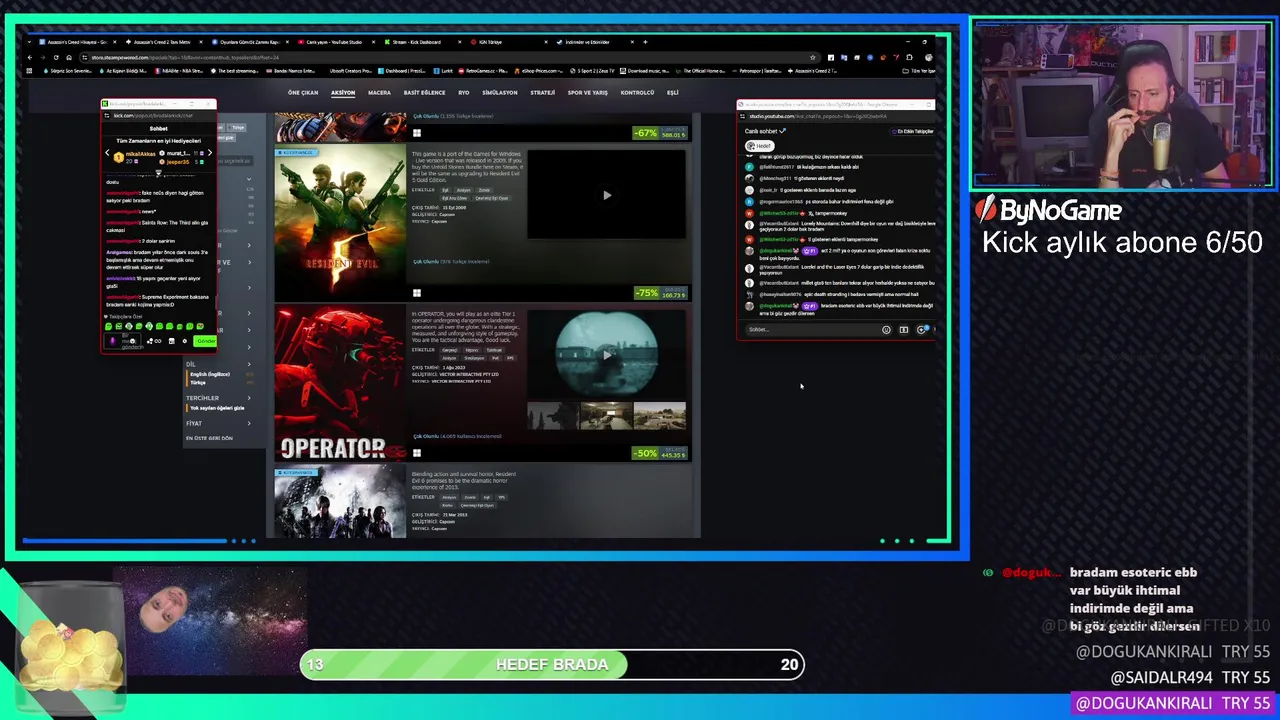This screenshot has width=1280, height=720.
Task: Open SPOR VE YARIŞ category
Action: pyautogui.click(x=587, y=92)
